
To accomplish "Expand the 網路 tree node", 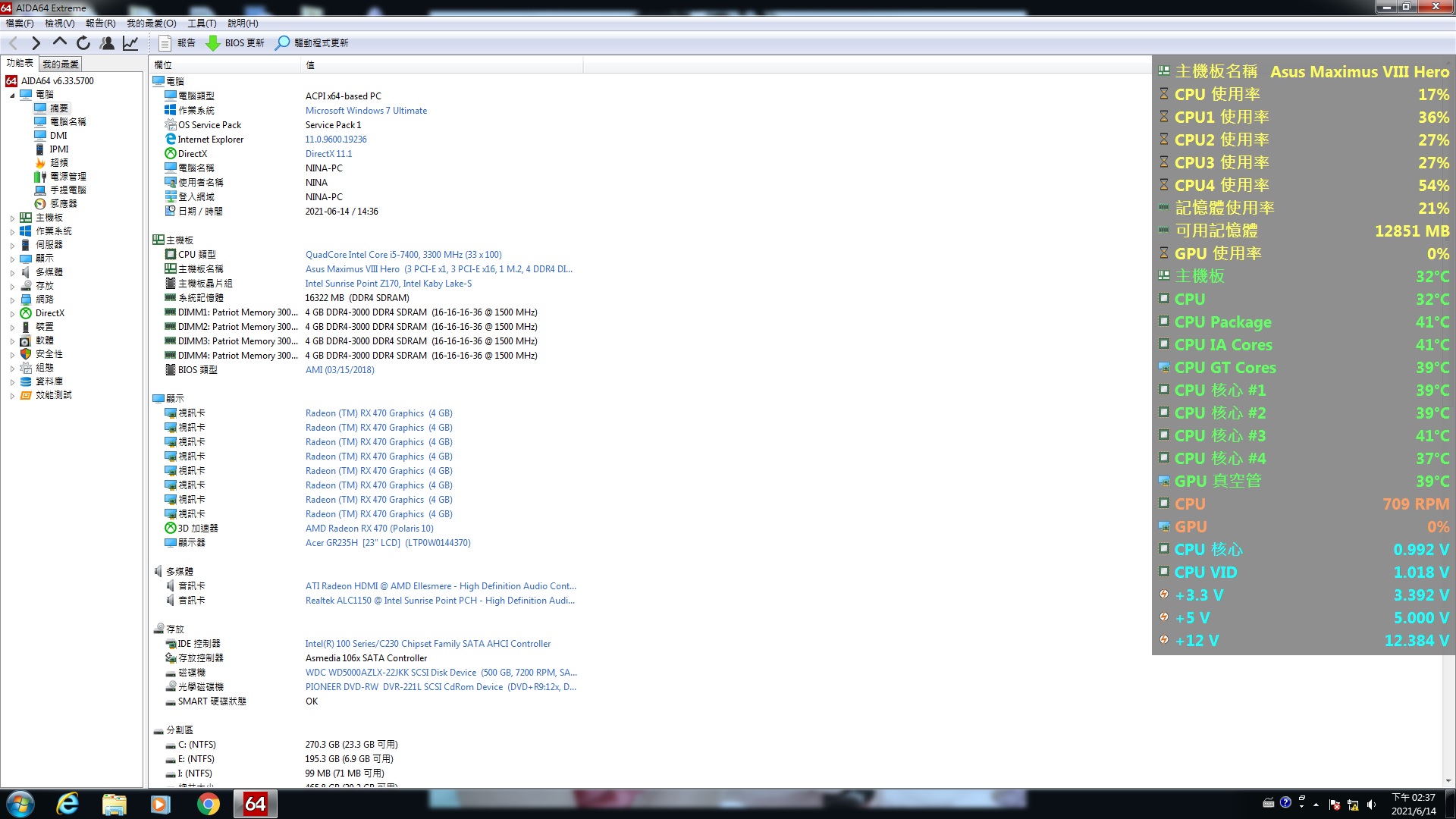I will tap(12, 300).
